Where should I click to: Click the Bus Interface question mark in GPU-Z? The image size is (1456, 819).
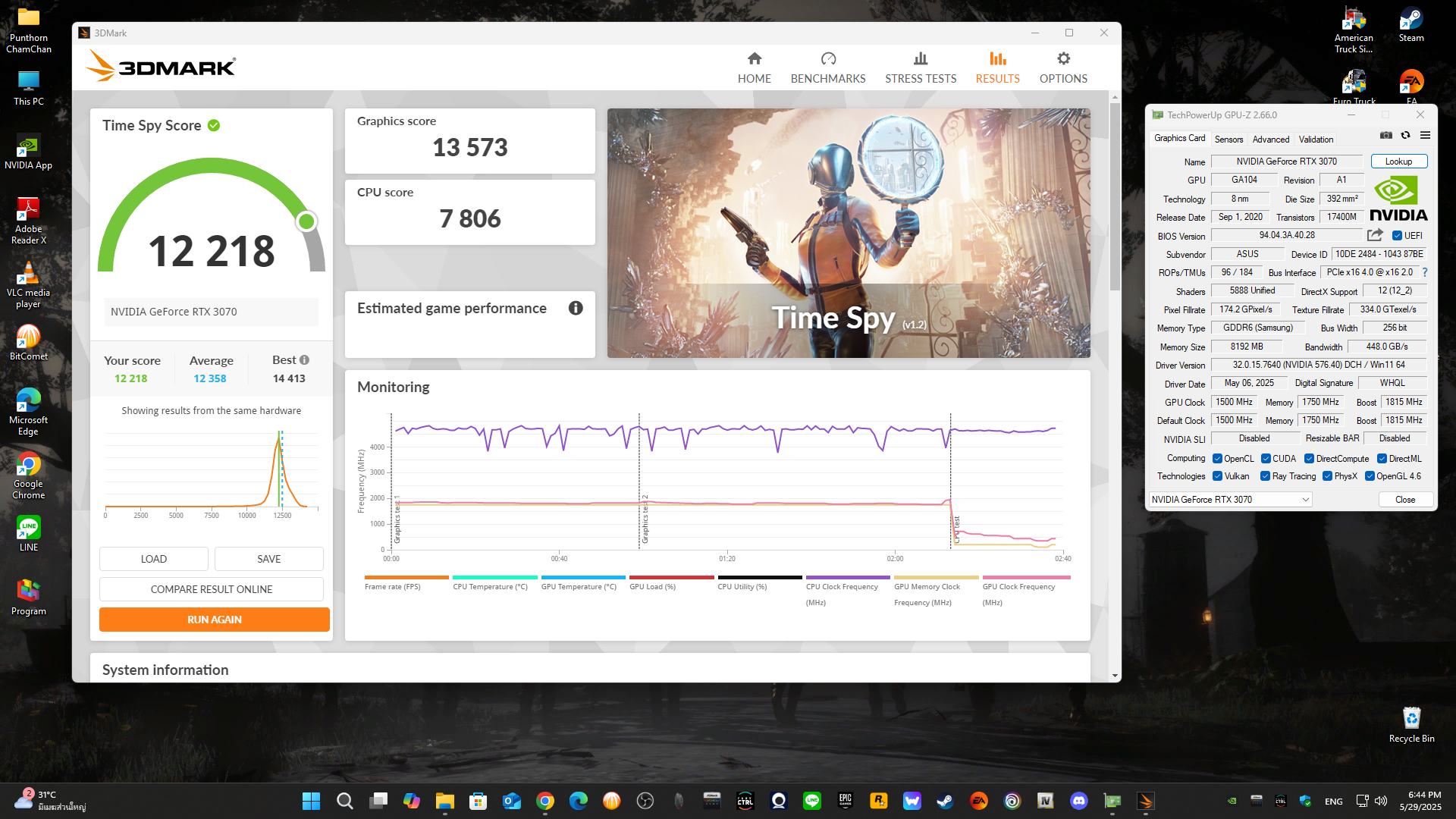pos(1425,272)
